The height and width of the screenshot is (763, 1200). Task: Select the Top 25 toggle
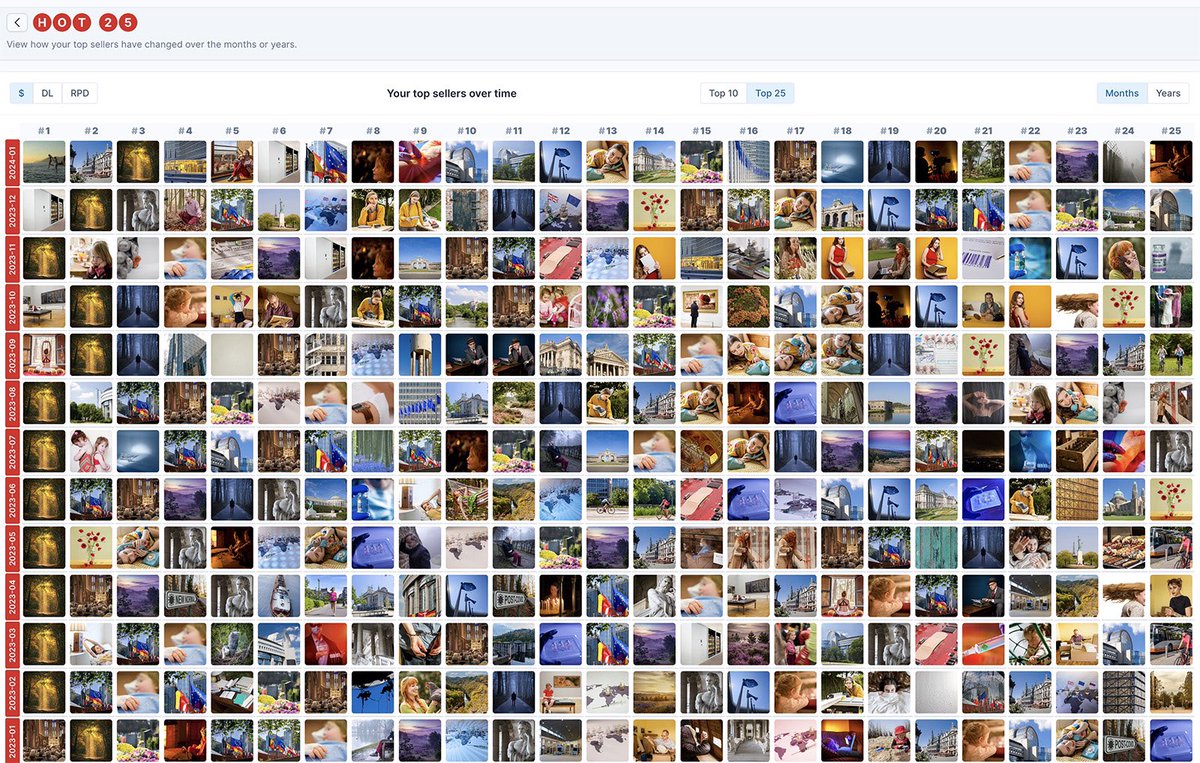click(770, 93)
